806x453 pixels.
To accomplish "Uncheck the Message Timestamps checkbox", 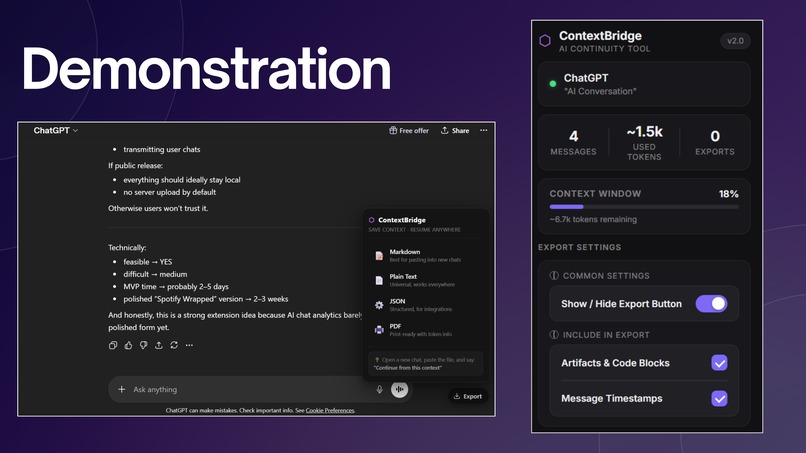I will click(719, 398).
